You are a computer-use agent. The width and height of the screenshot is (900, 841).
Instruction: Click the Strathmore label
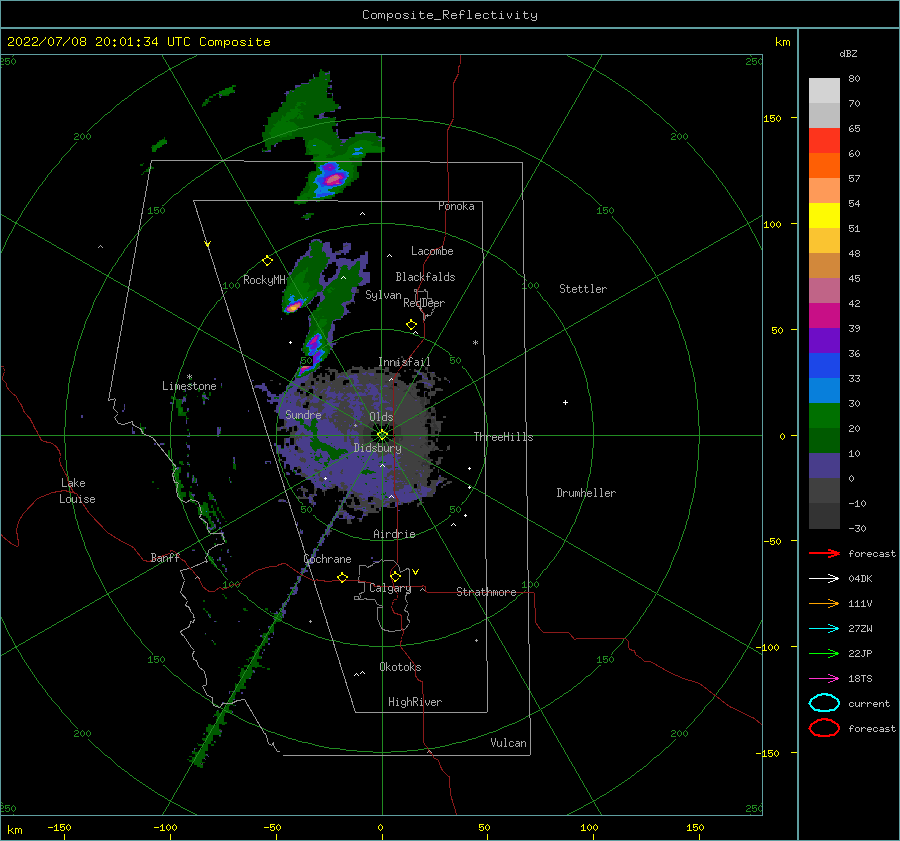486,592
